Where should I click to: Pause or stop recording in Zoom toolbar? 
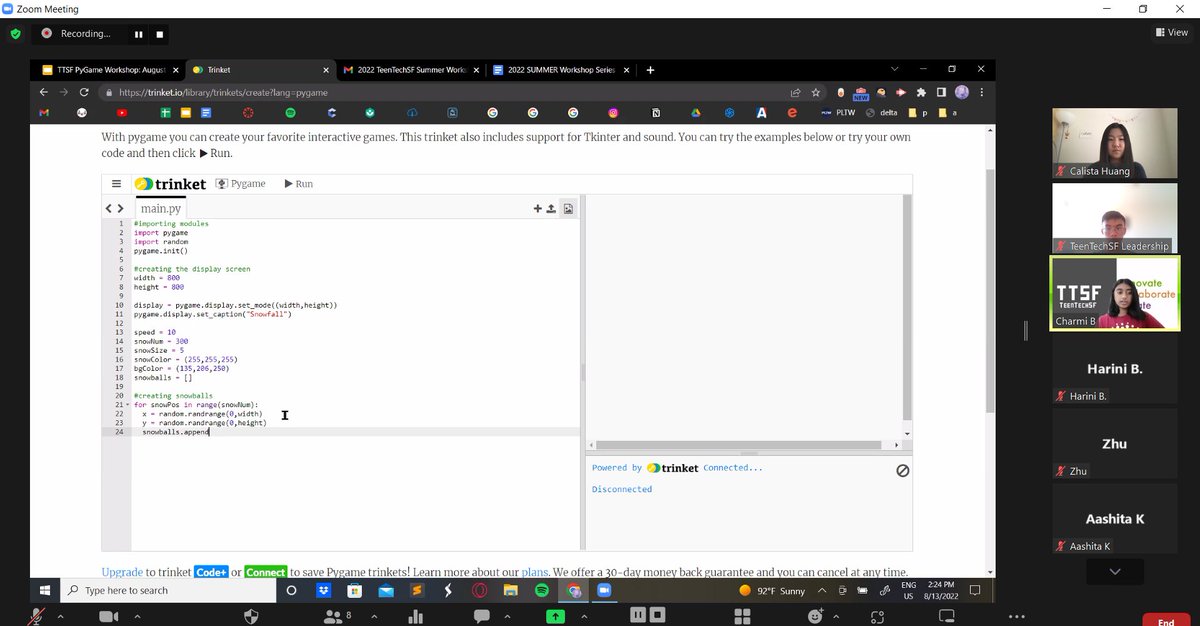pyautogui.click(x=648, y=615)
